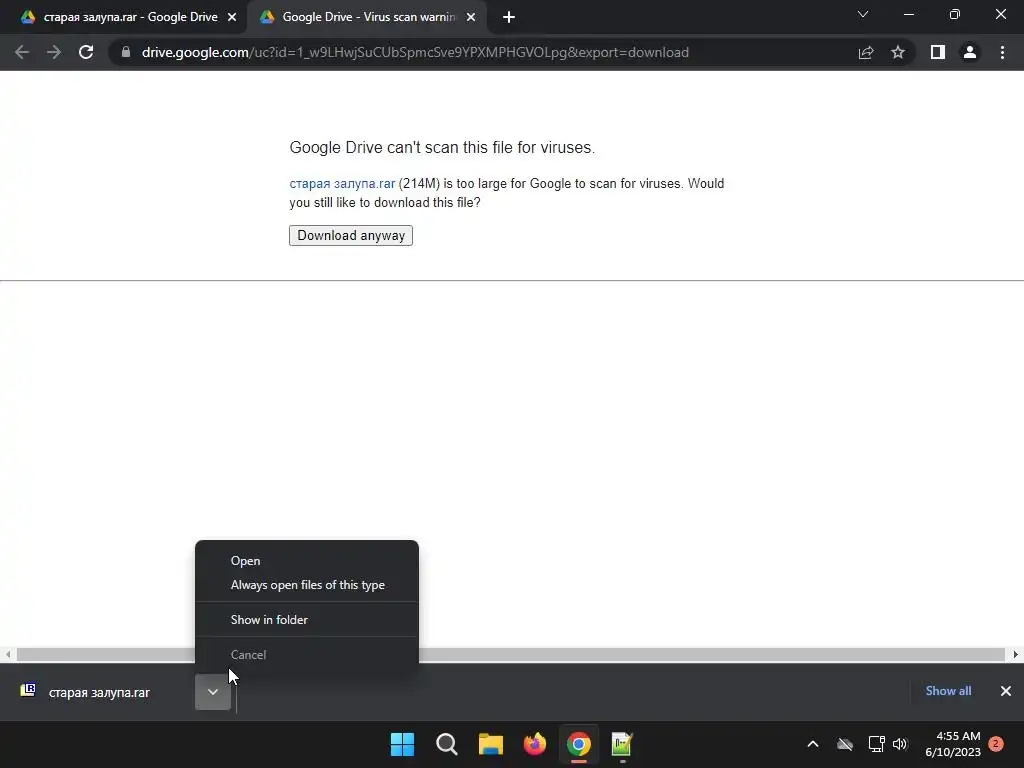The height and width of the screenshot is (768, 1024).
Task: Open Chrome's three-dot menu
Action: point(1002,52)
